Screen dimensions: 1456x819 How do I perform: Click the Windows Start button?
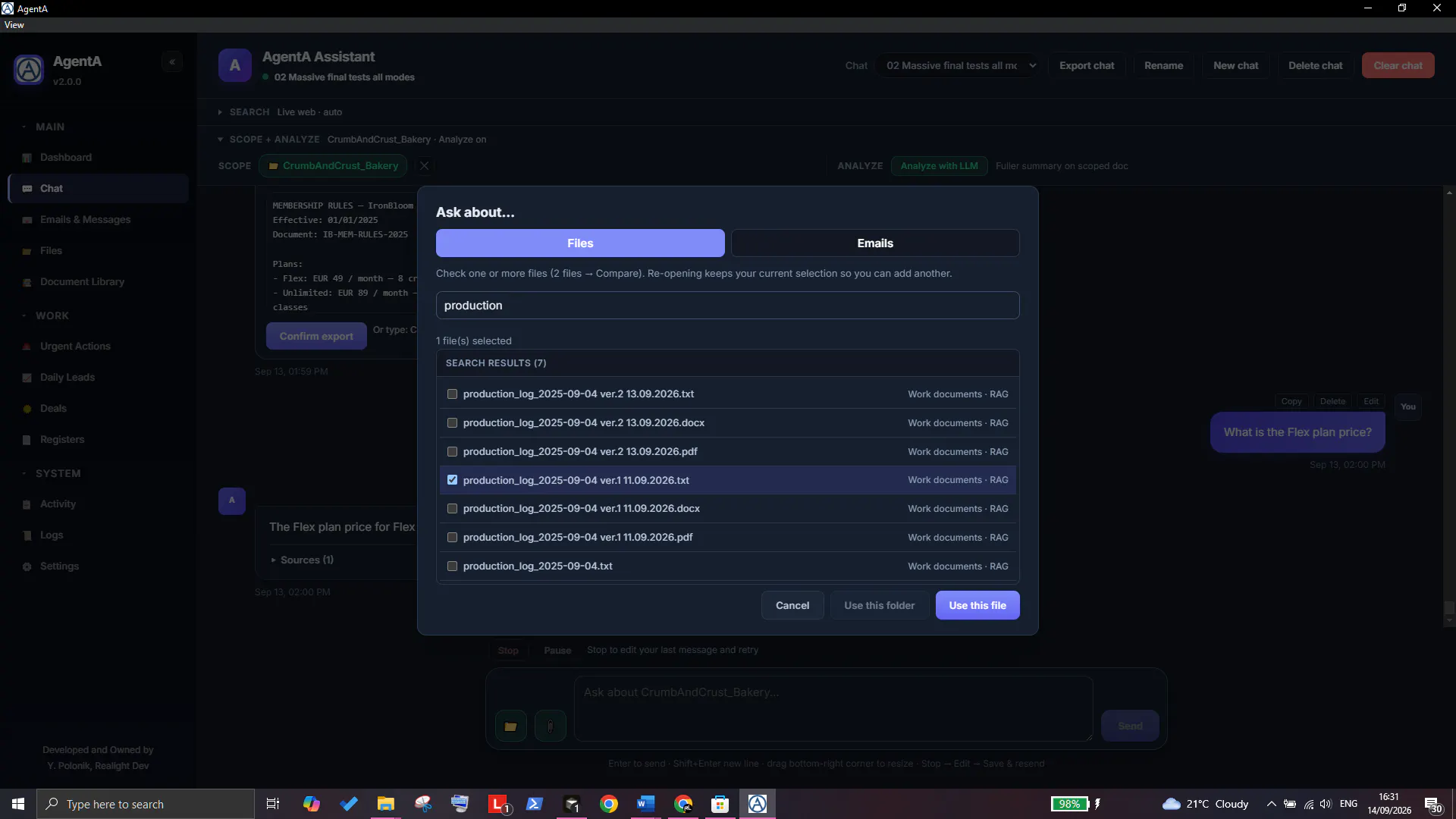(18, 804)
